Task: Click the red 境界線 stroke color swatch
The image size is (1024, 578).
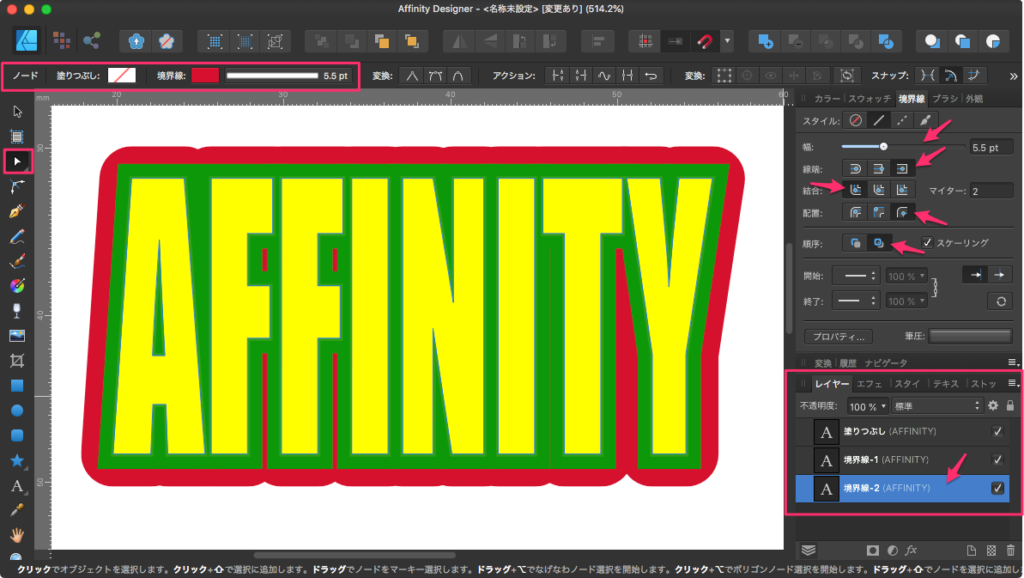Action: pyautogui.click(x=204, y=76)
